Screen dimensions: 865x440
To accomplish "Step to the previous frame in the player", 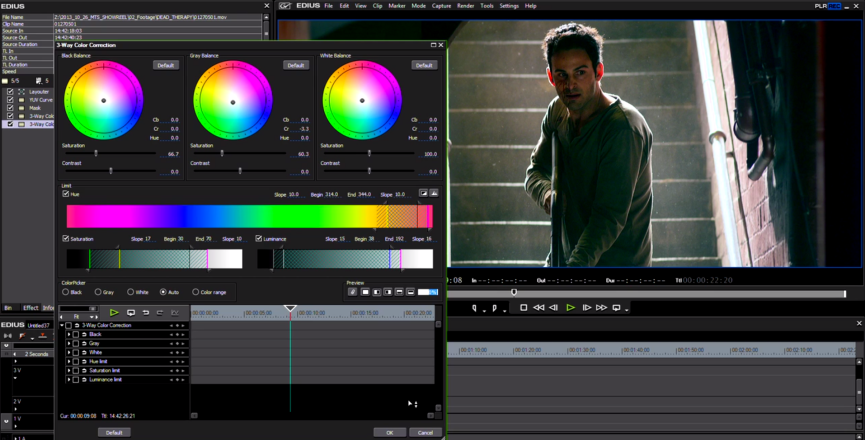I will pyautogui.click(x=553, y=308).
